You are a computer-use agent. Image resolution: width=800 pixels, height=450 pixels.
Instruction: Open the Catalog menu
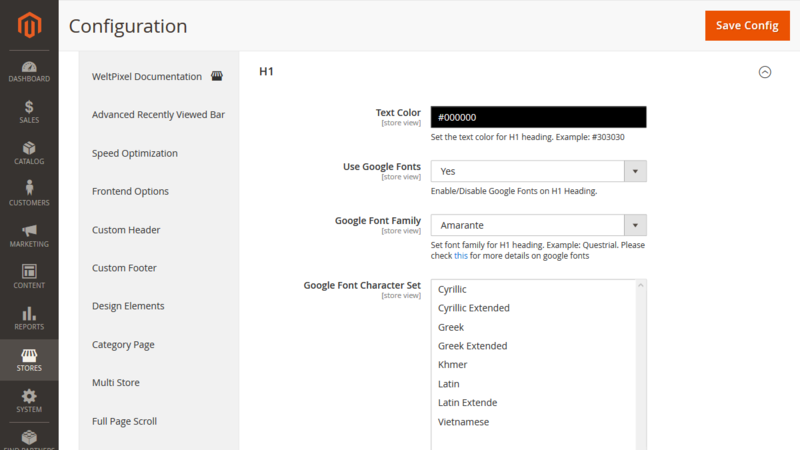29,153
